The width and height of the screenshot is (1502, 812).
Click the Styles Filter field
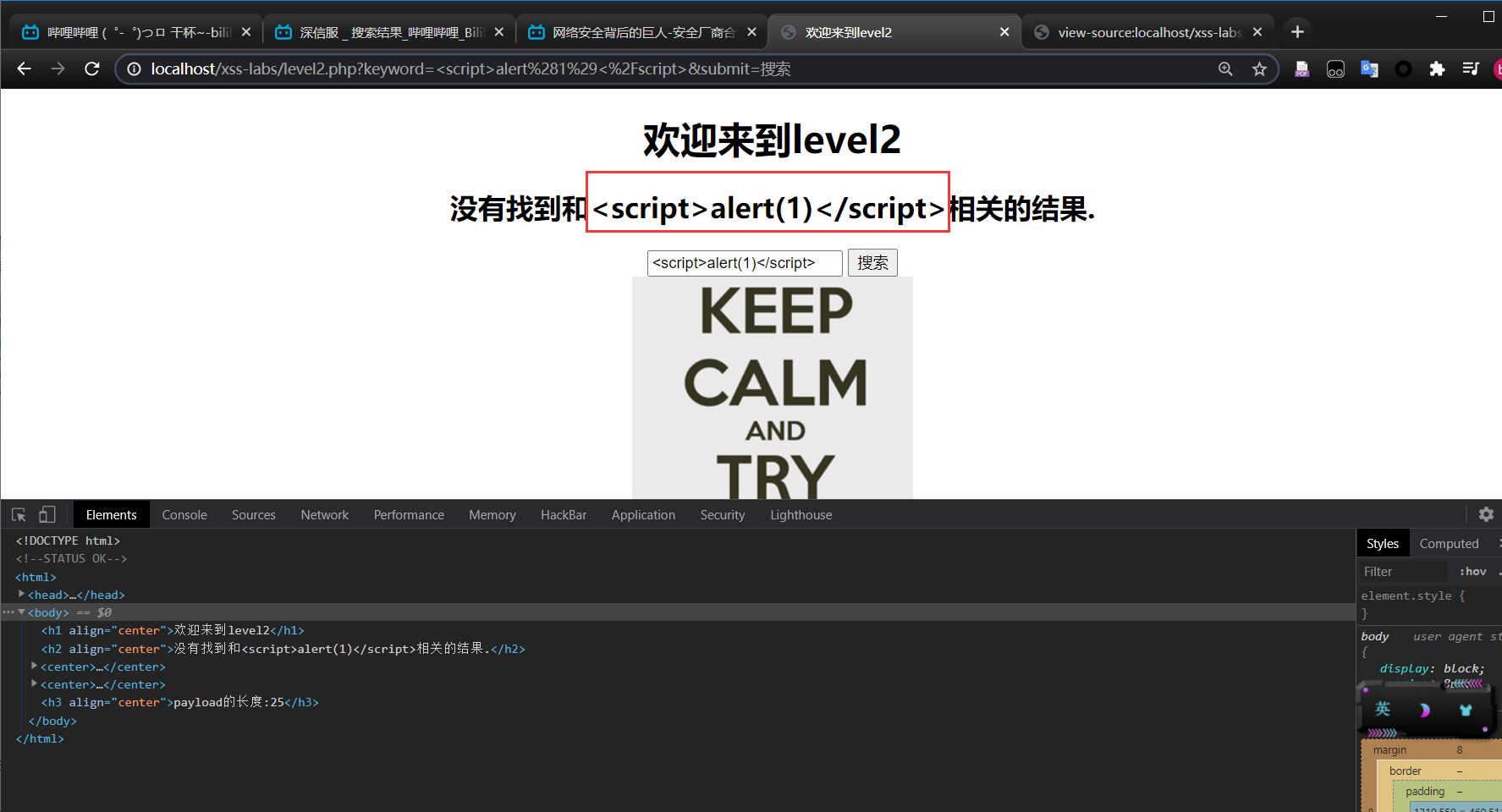coord(1405,572)
